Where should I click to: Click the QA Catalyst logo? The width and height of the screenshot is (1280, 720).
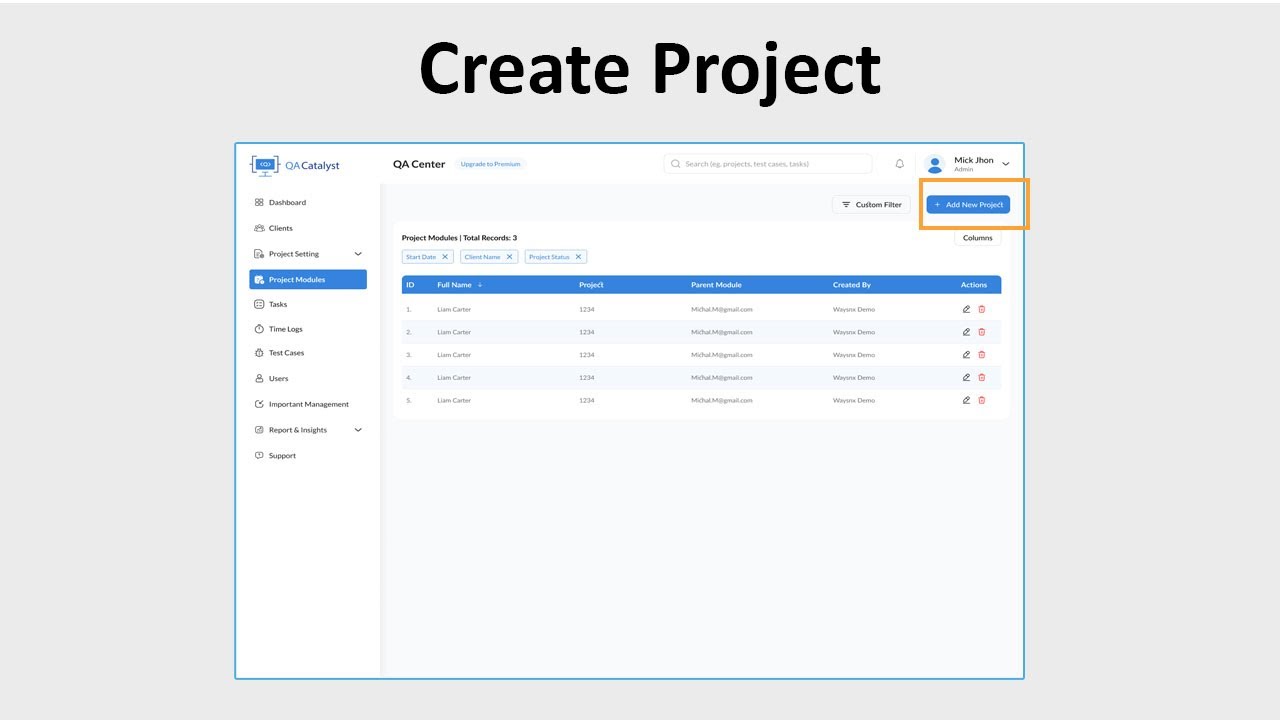pyautogui.click(x=295, y=165)
